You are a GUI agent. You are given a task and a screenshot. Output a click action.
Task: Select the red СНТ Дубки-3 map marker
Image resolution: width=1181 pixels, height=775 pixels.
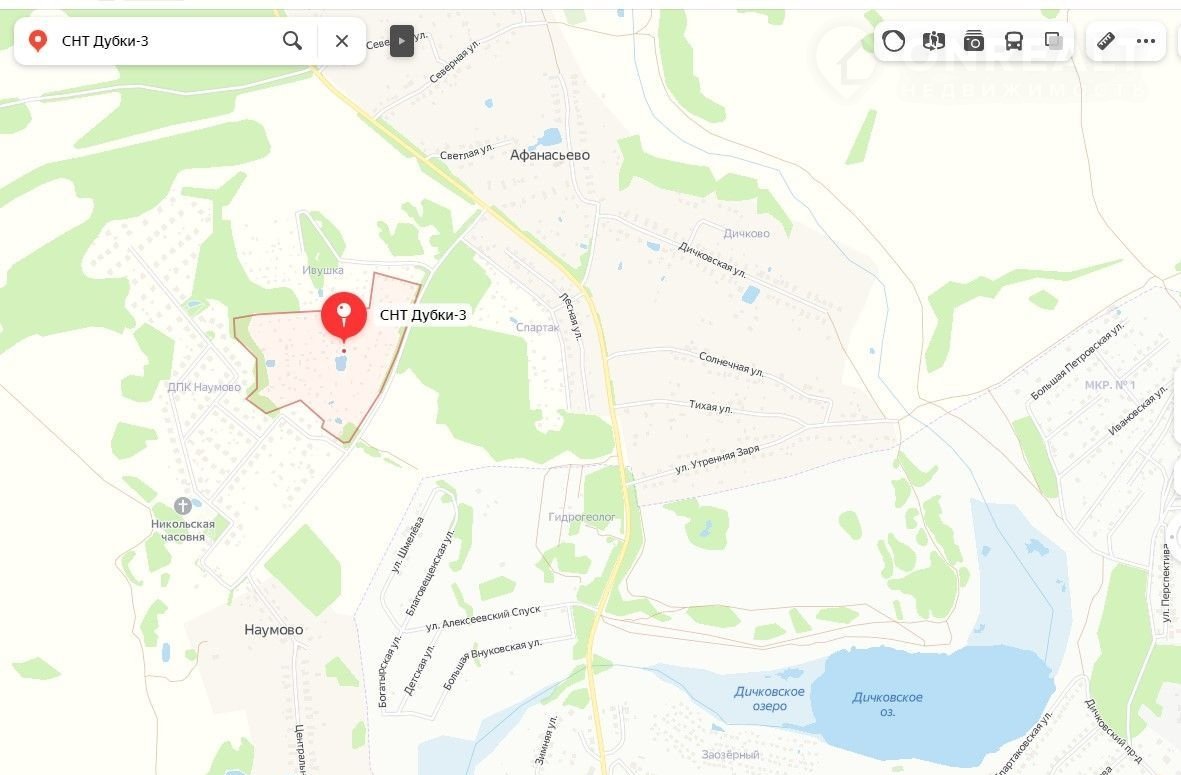[344, 316]
